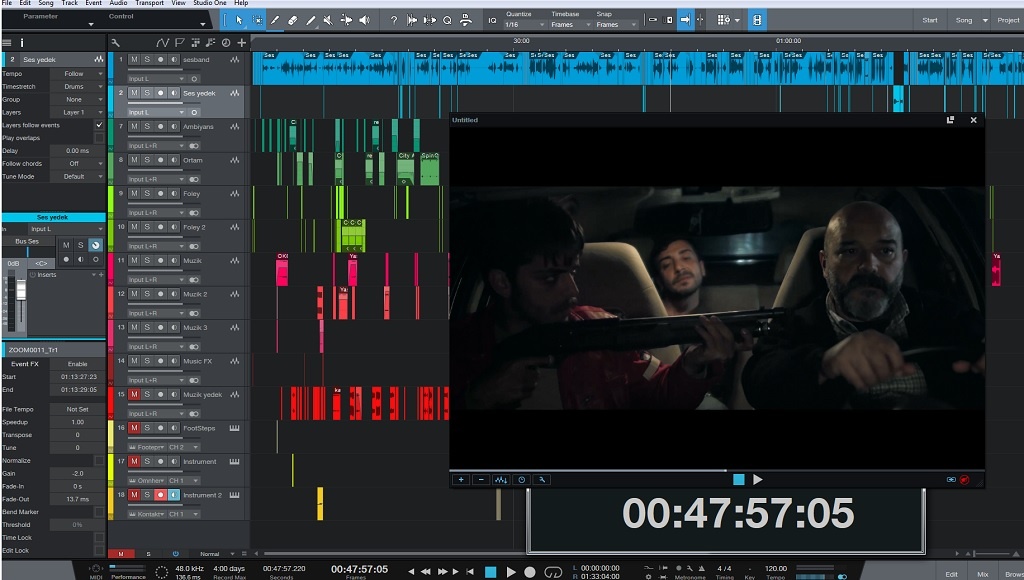
Task: Click the waveform icon on Ambiyans track
Action: click(x=234, y=127)
